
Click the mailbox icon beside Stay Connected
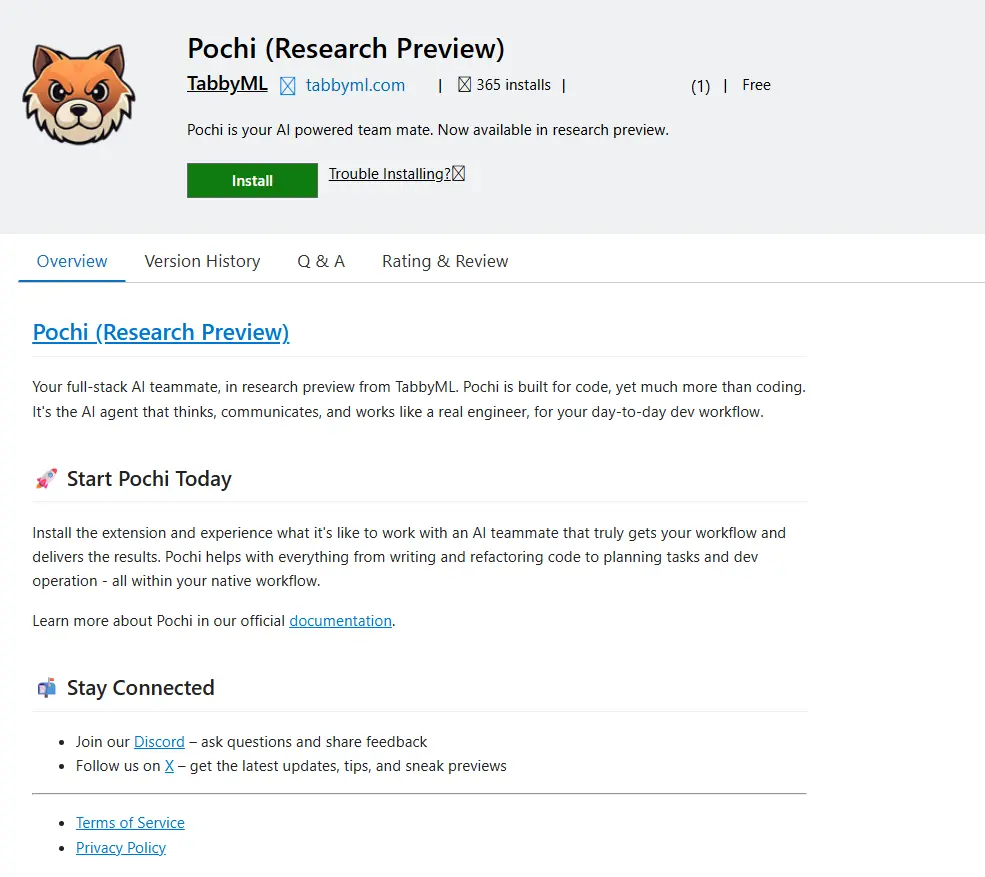(x=46, y=688)
